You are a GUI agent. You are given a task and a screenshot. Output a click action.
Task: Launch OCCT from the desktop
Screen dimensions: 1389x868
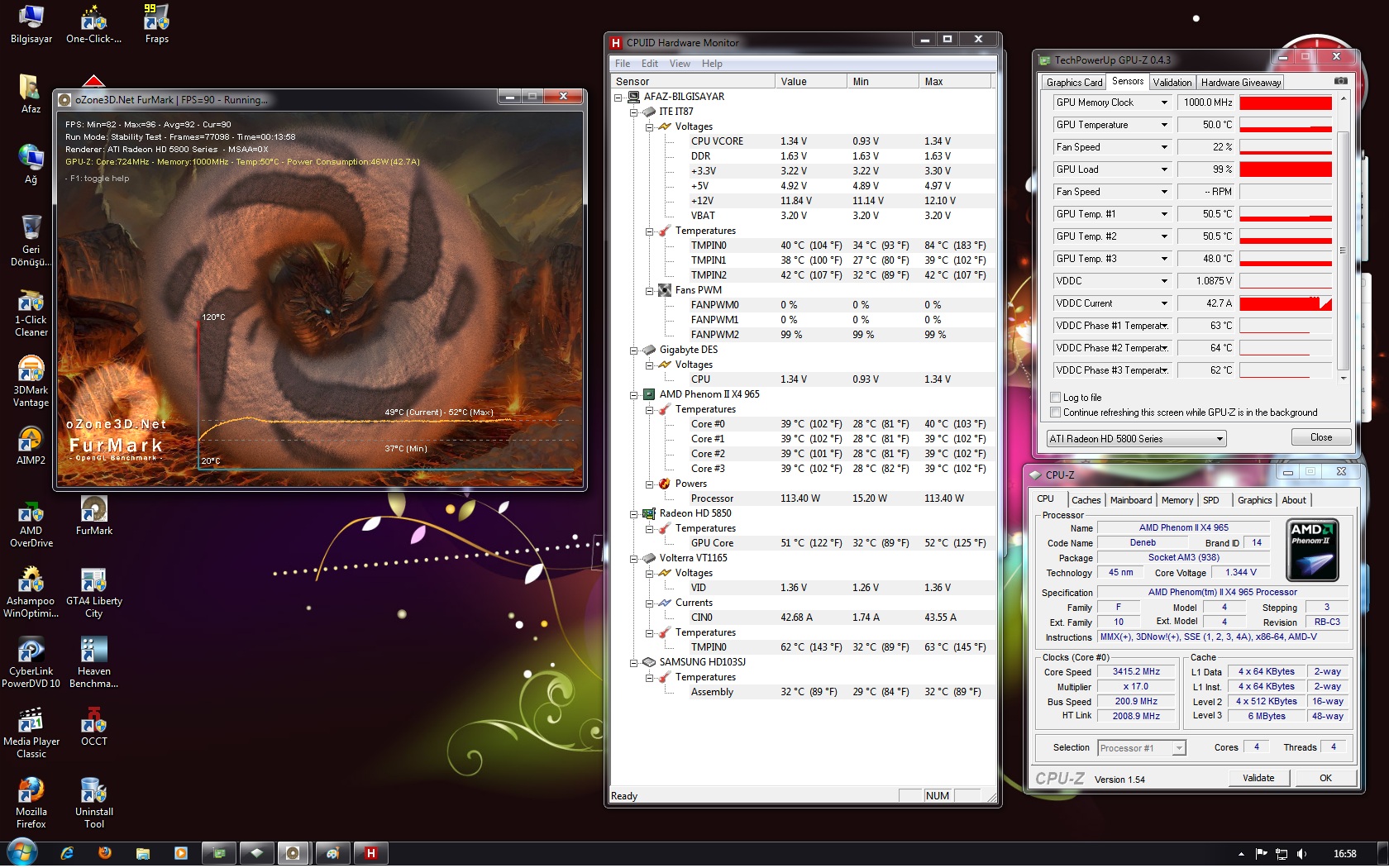pos(93,727)
